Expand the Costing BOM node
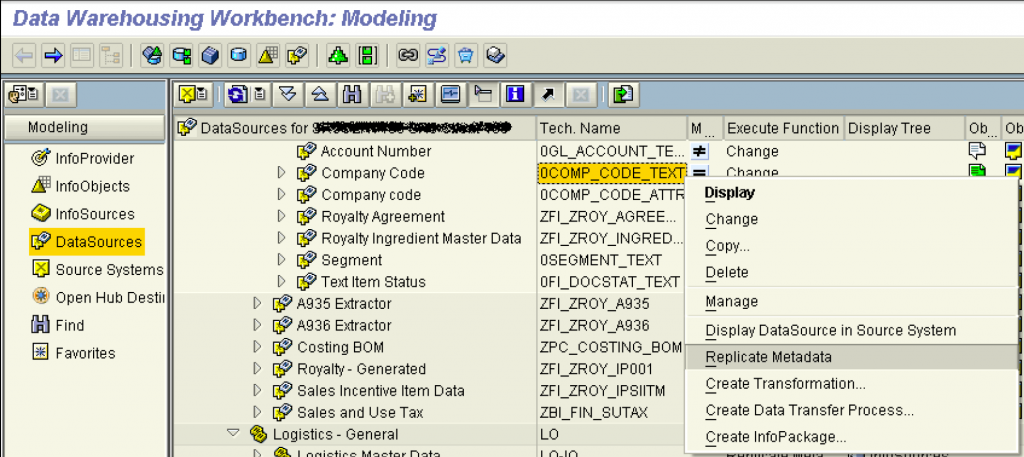The height and width of the screenshot is (457, 1024). [257, 347]
